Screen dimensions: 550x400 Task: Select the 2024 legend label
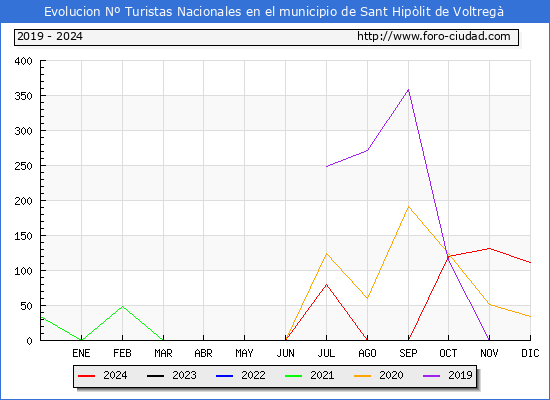tap(115, 375)
